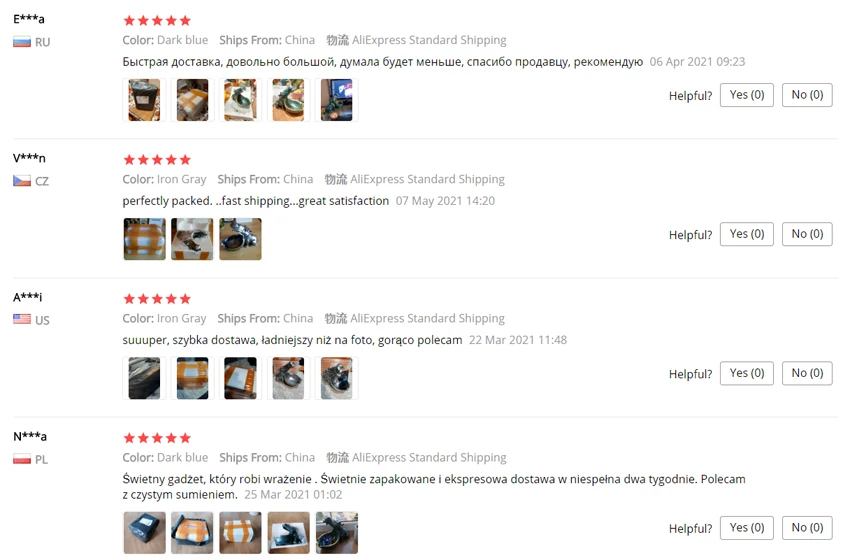This screenshot has width=850, height=558.
Task: Click the Czech flag icon by CZ
Action: pos(22,181)
